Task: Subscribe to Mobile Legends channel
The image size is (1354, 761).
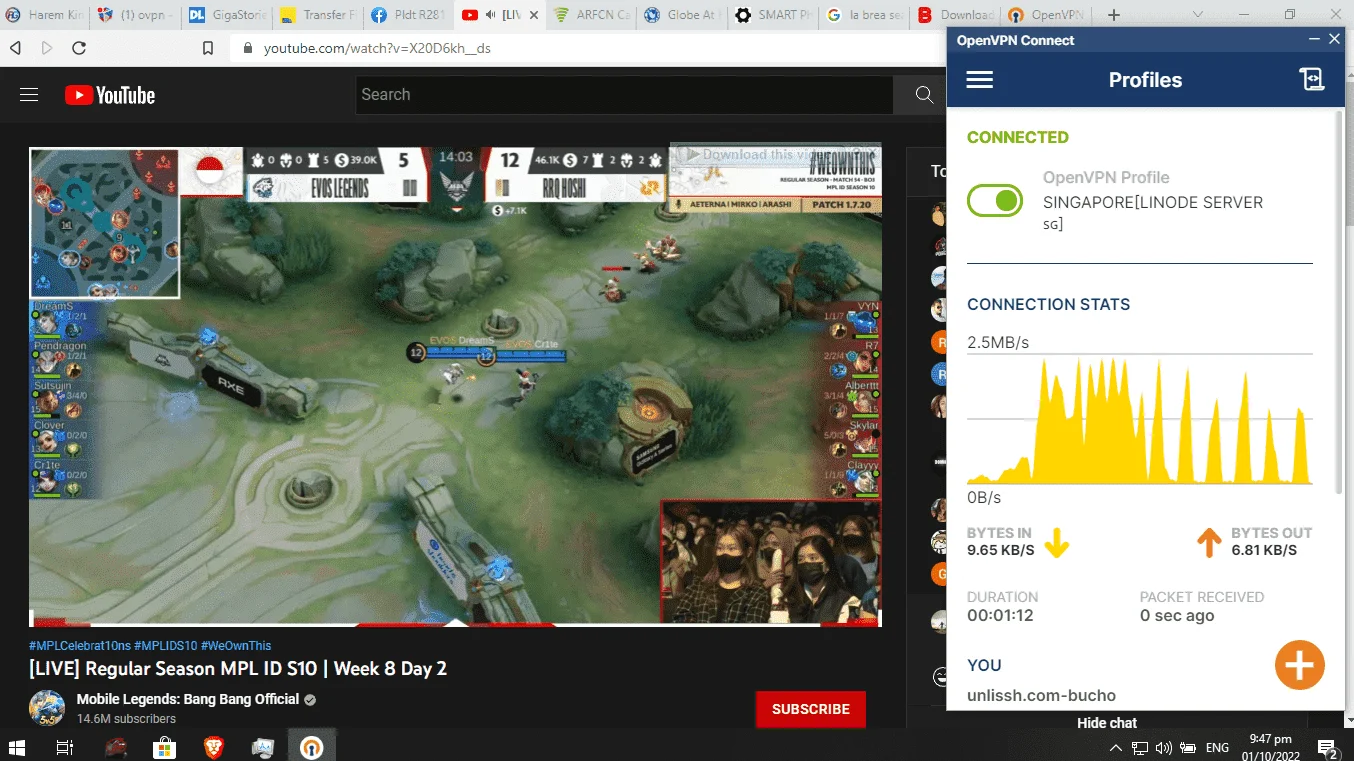Action: [x=810, y=709]
